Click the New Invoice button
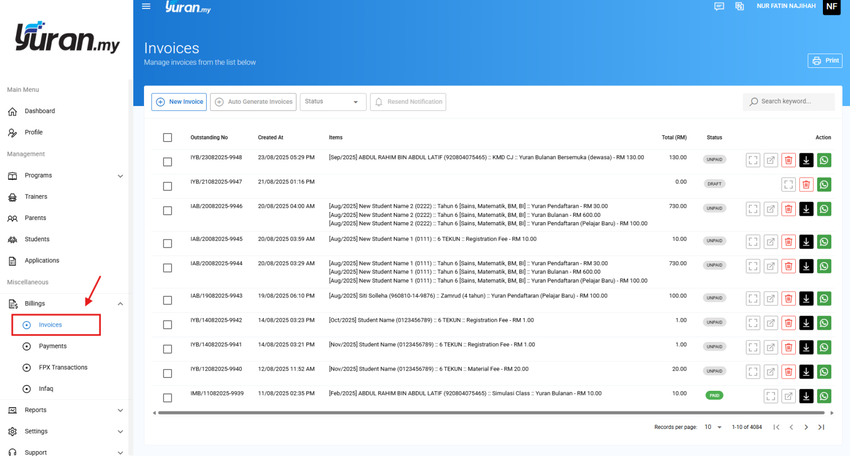 [x=179, y=101]
